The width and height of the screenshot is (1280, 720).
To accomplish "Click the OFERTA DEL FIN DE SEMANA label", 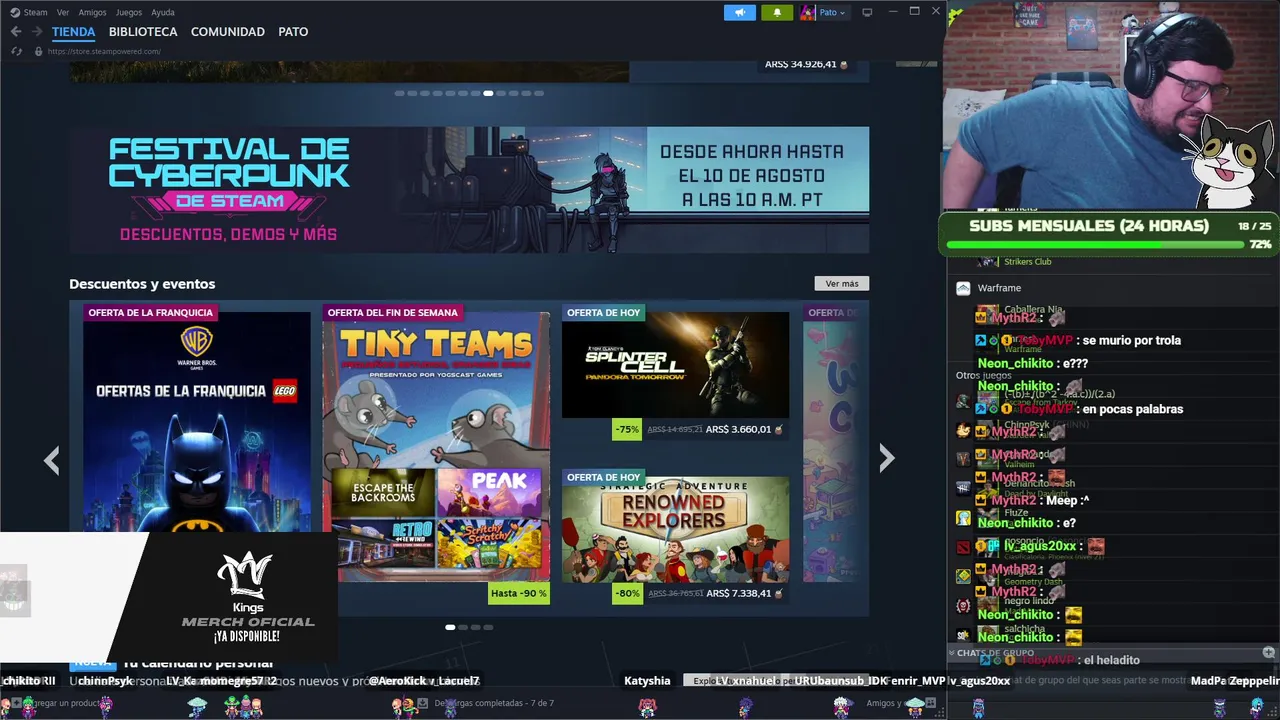I will pos(393,312).
